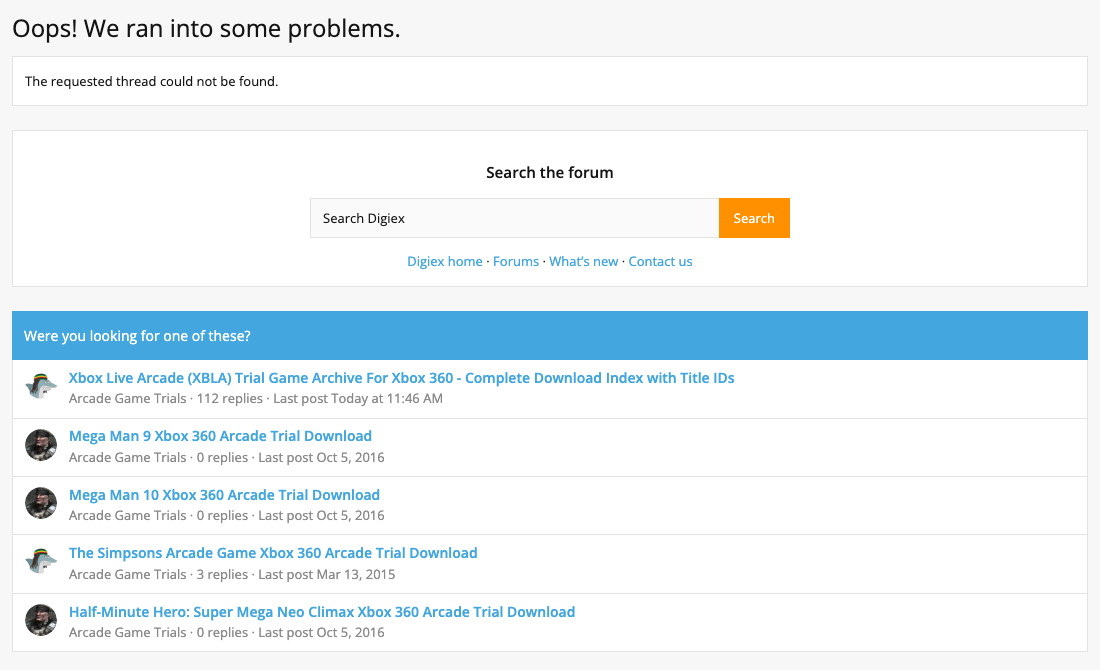Click the avatar beside the XBLA Trial Game Archive thread
Viewport: 1100px width, 670px height.
click(41, 387)
